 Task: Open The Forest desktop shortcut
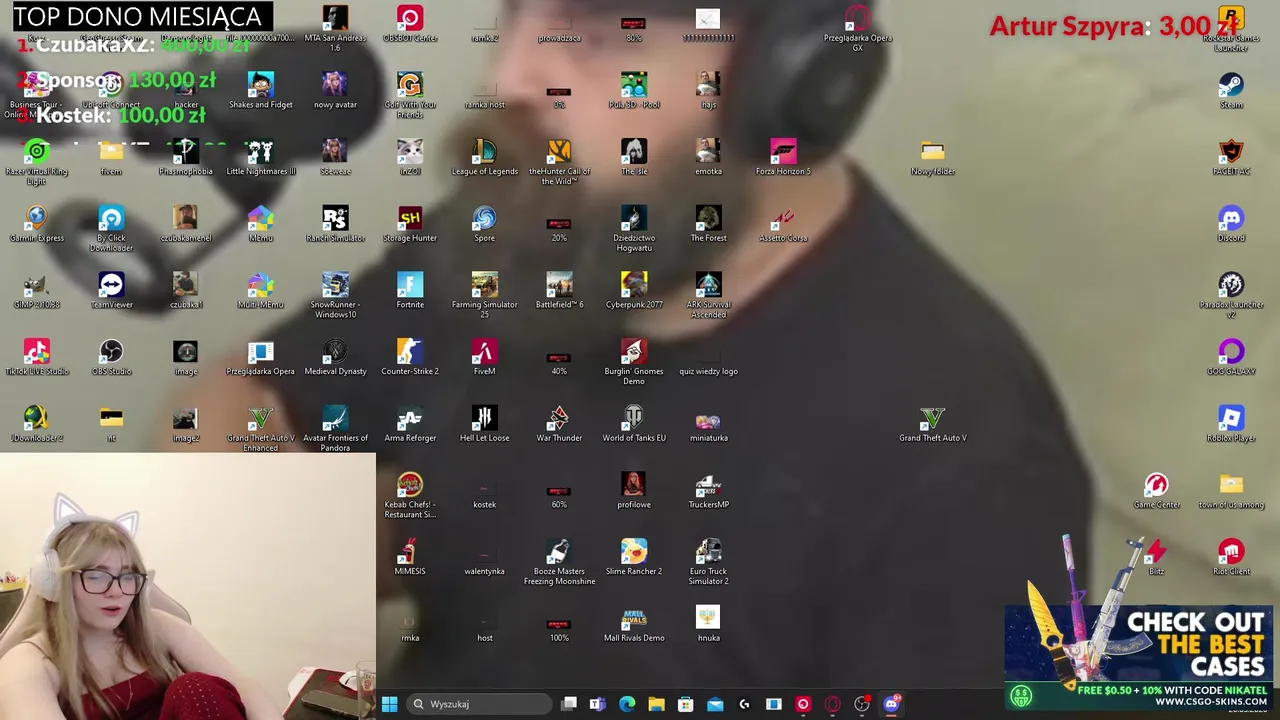[x=708, y=224]
